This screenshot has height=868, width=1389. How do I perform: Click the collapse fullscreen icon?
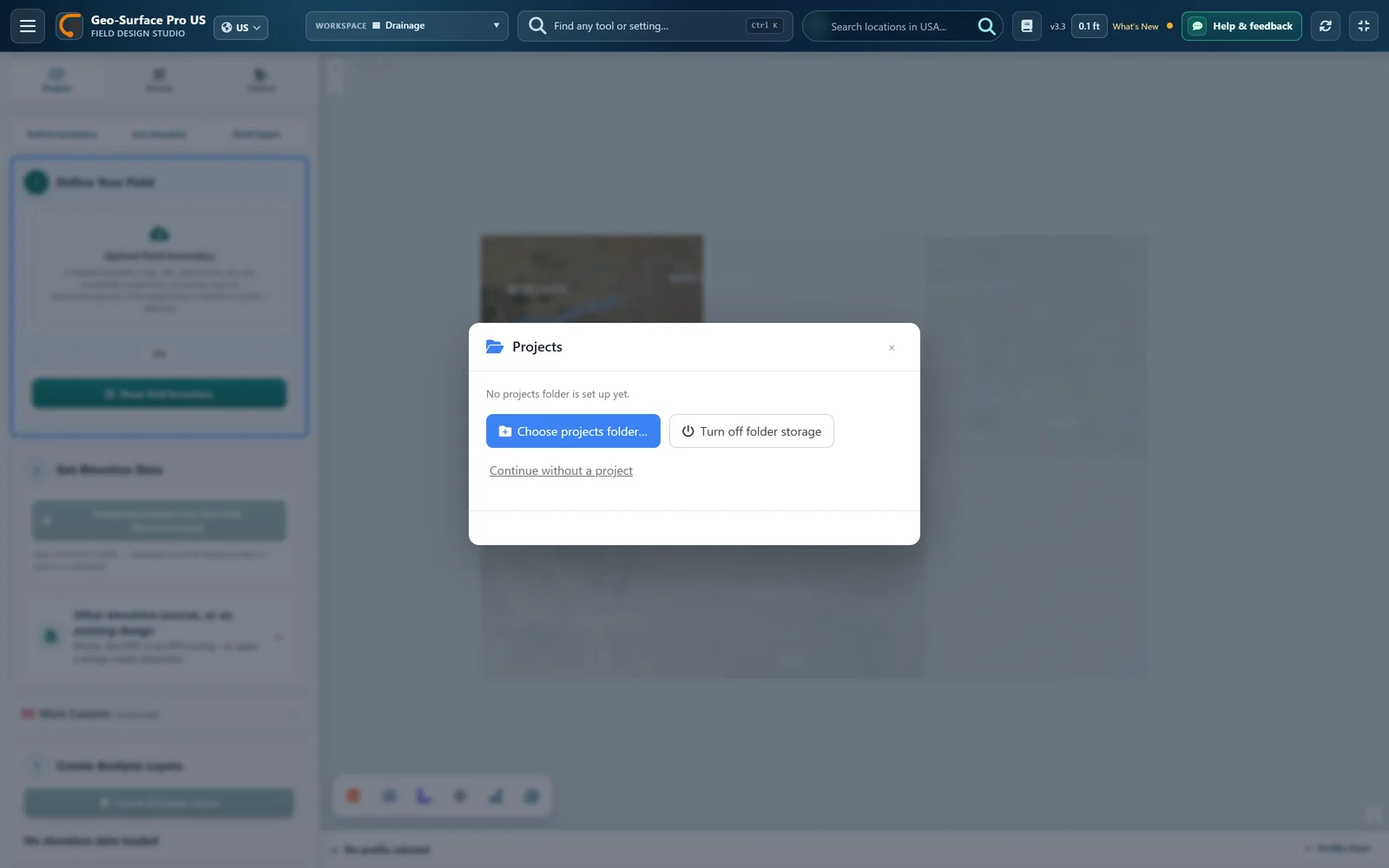(1364, 26)
